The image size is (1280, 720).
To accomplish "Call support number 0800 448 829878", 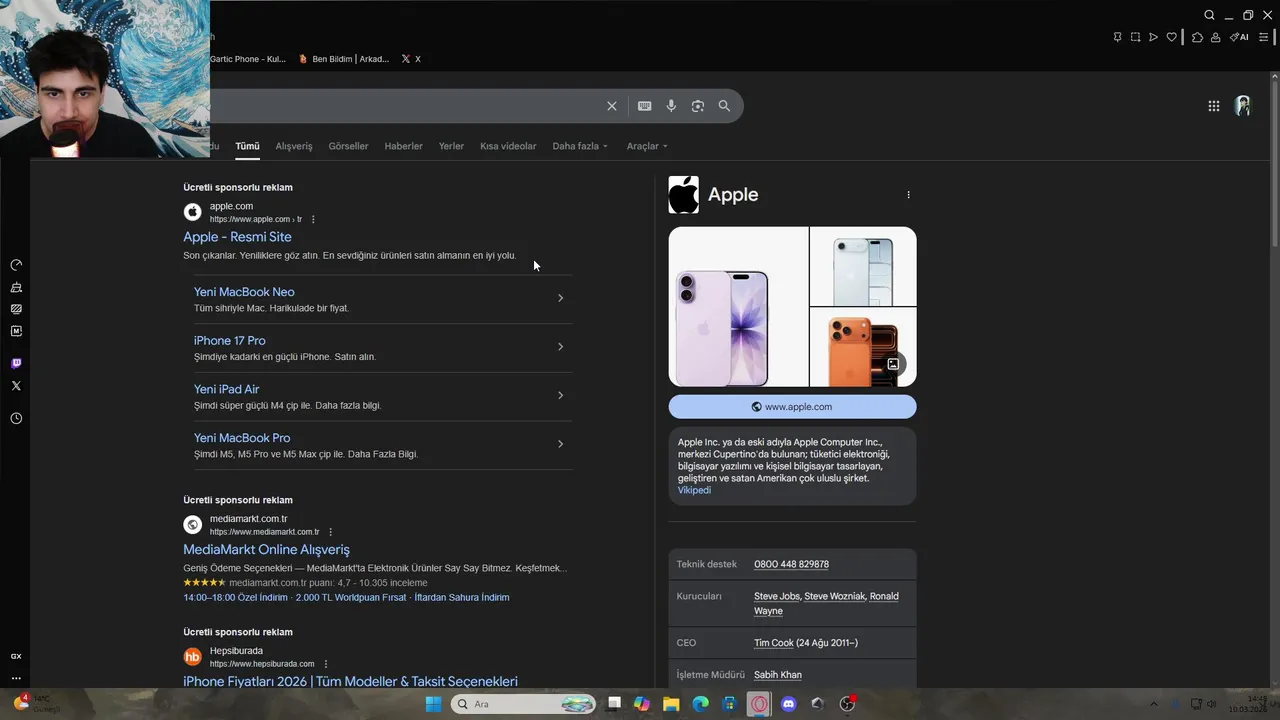I will coord(791,564).
